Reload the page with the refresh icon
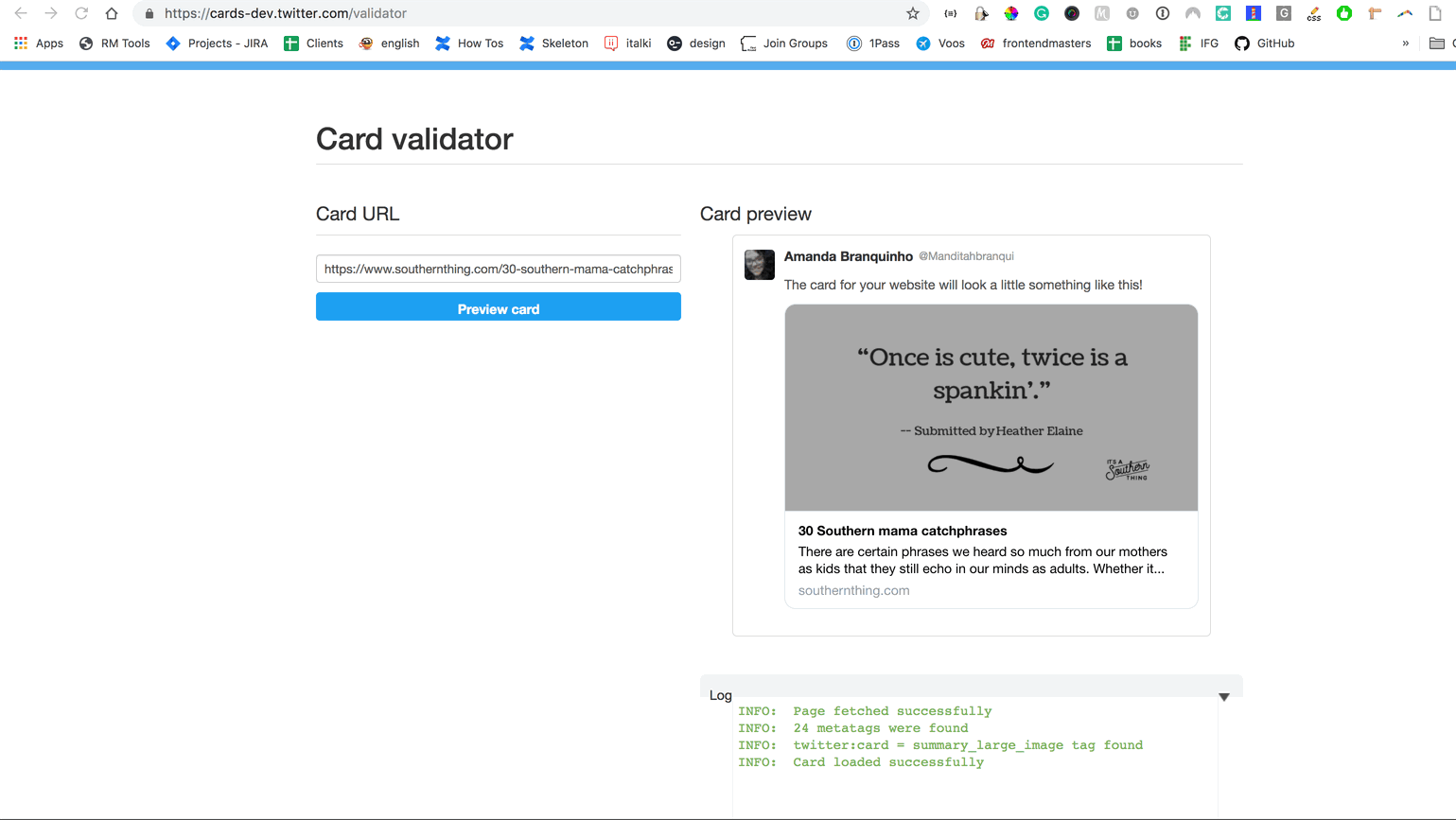This screenshot has height=820, width=1456. 81,13
